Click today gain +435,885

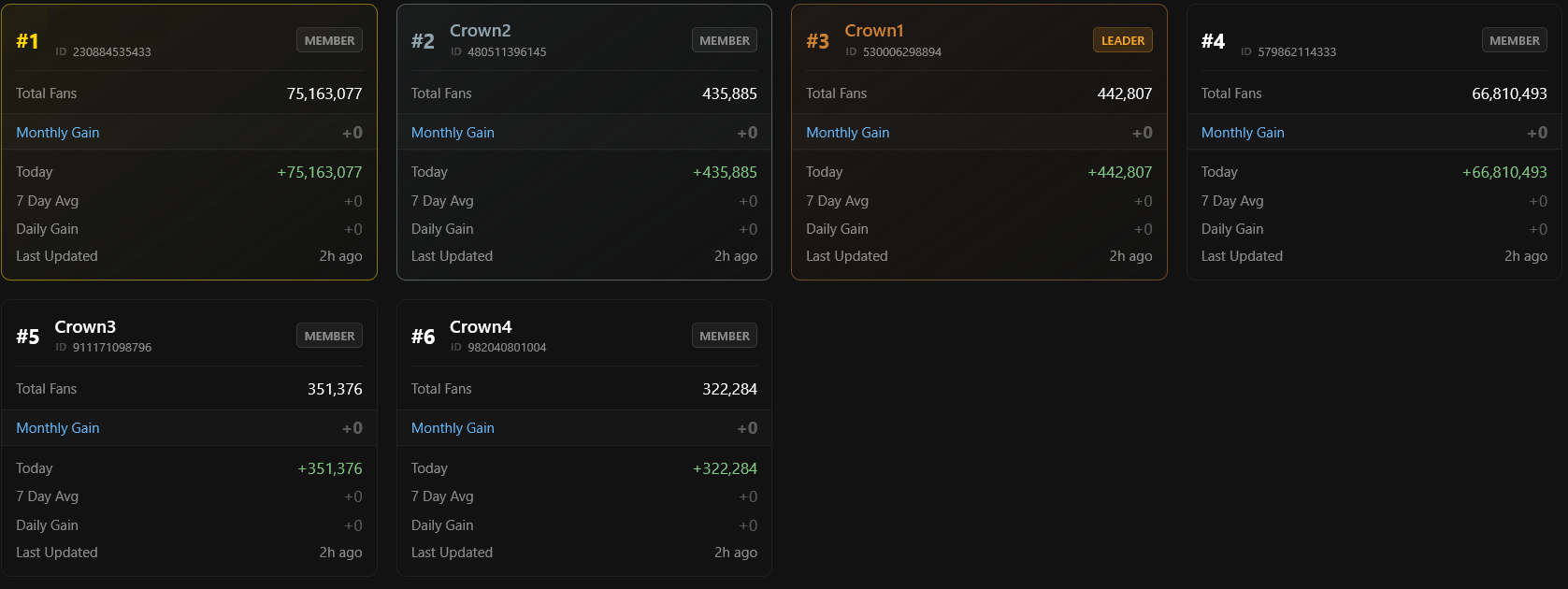[x=725, y=172]
